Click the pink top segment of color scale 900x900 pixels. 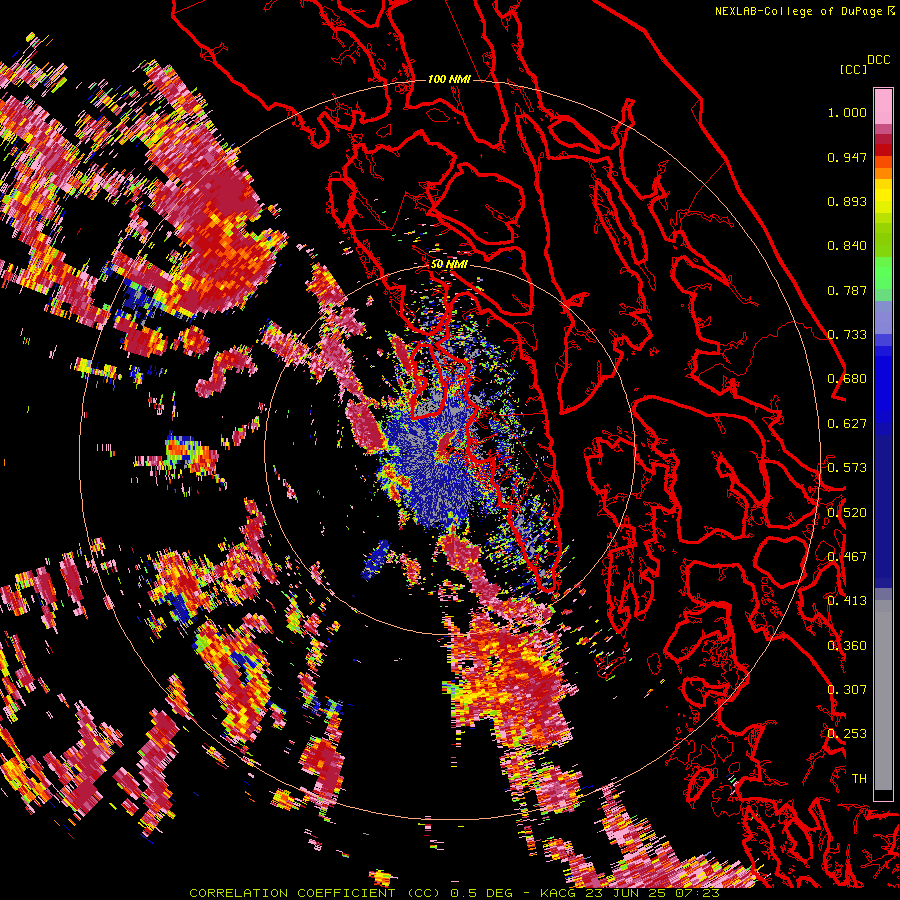pyautogui.click(x=883, y=106)
